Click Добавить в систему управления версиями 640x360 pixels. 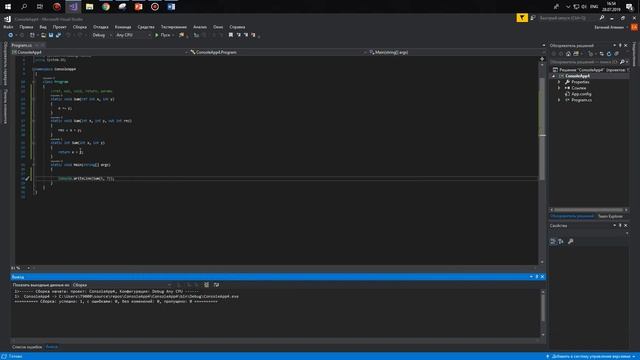coord(591,356)
